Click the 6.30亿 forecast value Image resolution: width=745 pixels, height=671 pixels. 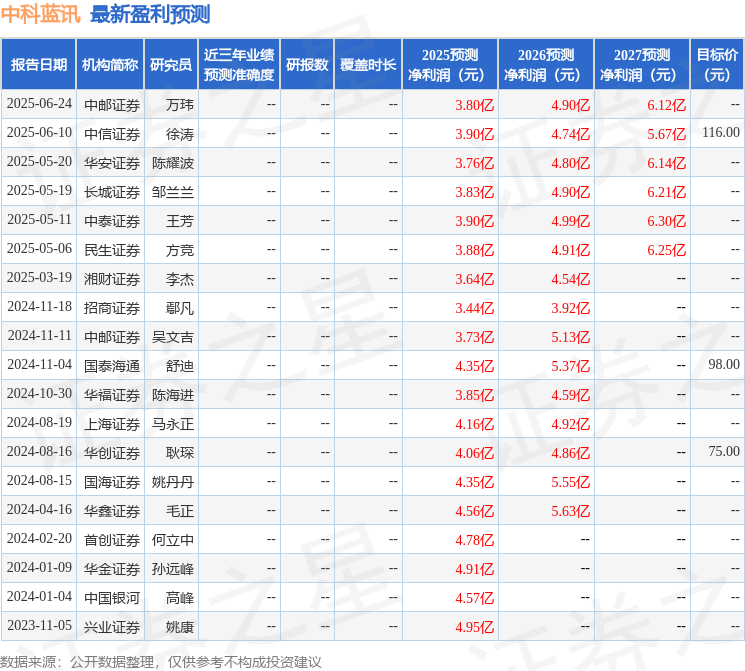(666, 220)
